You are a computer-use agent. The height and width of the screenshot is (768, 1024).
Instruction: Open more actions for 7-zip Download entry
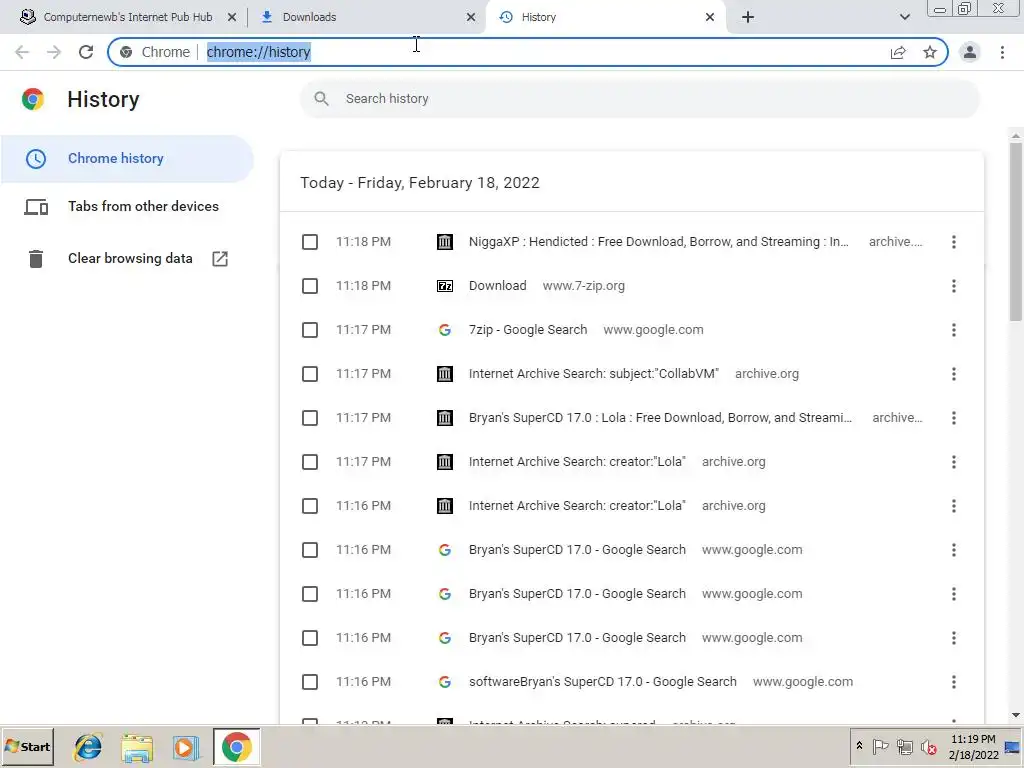click(953, 286)
